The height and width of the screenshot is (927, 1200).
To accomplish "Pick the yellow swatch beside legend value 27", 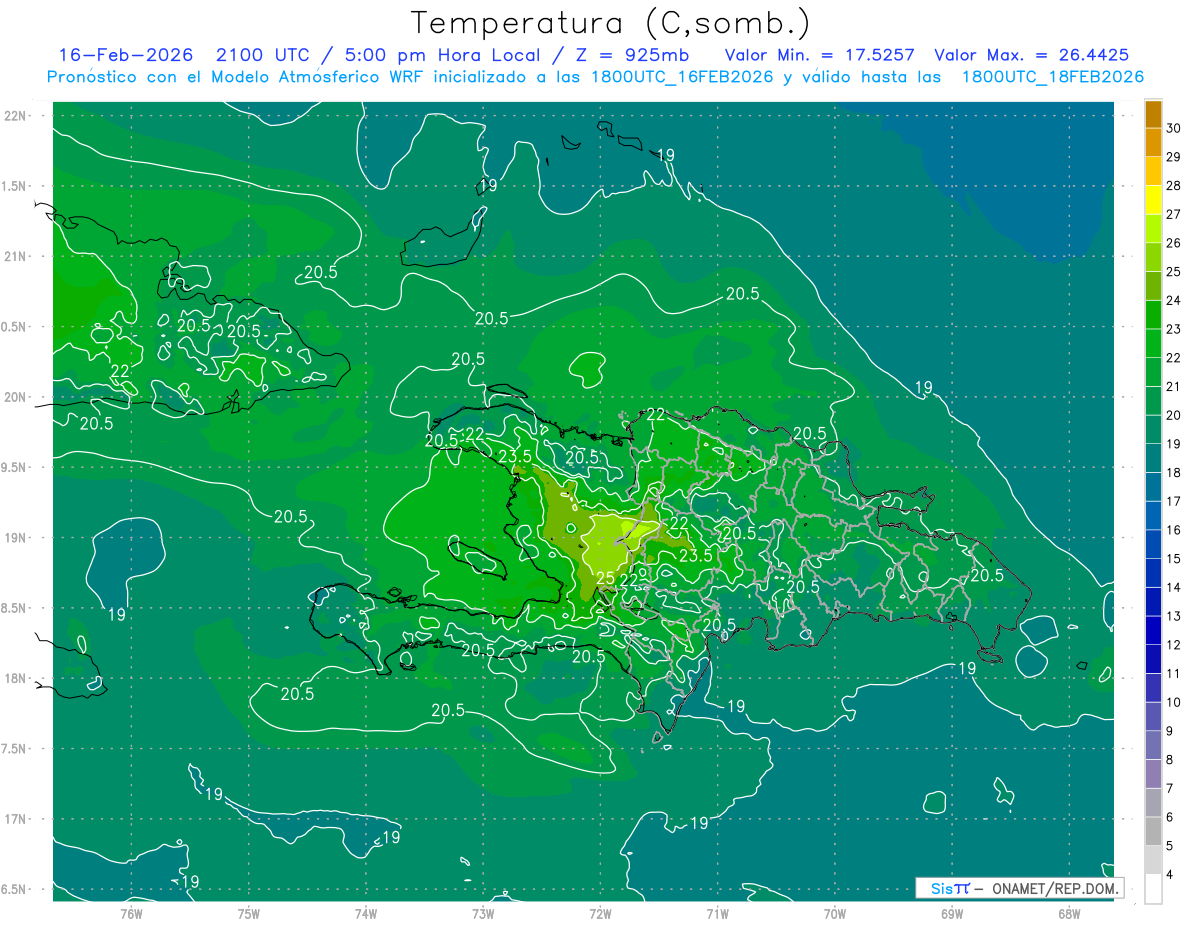I will (x=1153, y=200).
